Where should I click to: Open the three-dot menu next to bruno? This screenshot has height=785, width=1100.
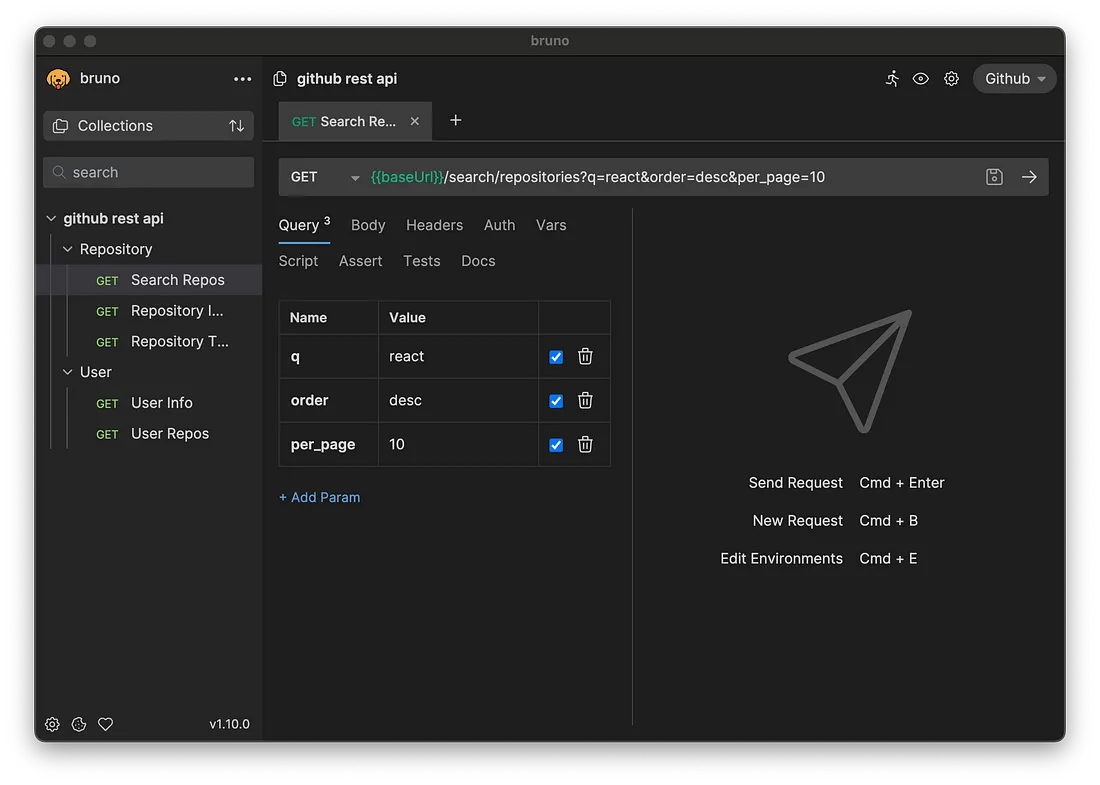click(x=242, y=79)
